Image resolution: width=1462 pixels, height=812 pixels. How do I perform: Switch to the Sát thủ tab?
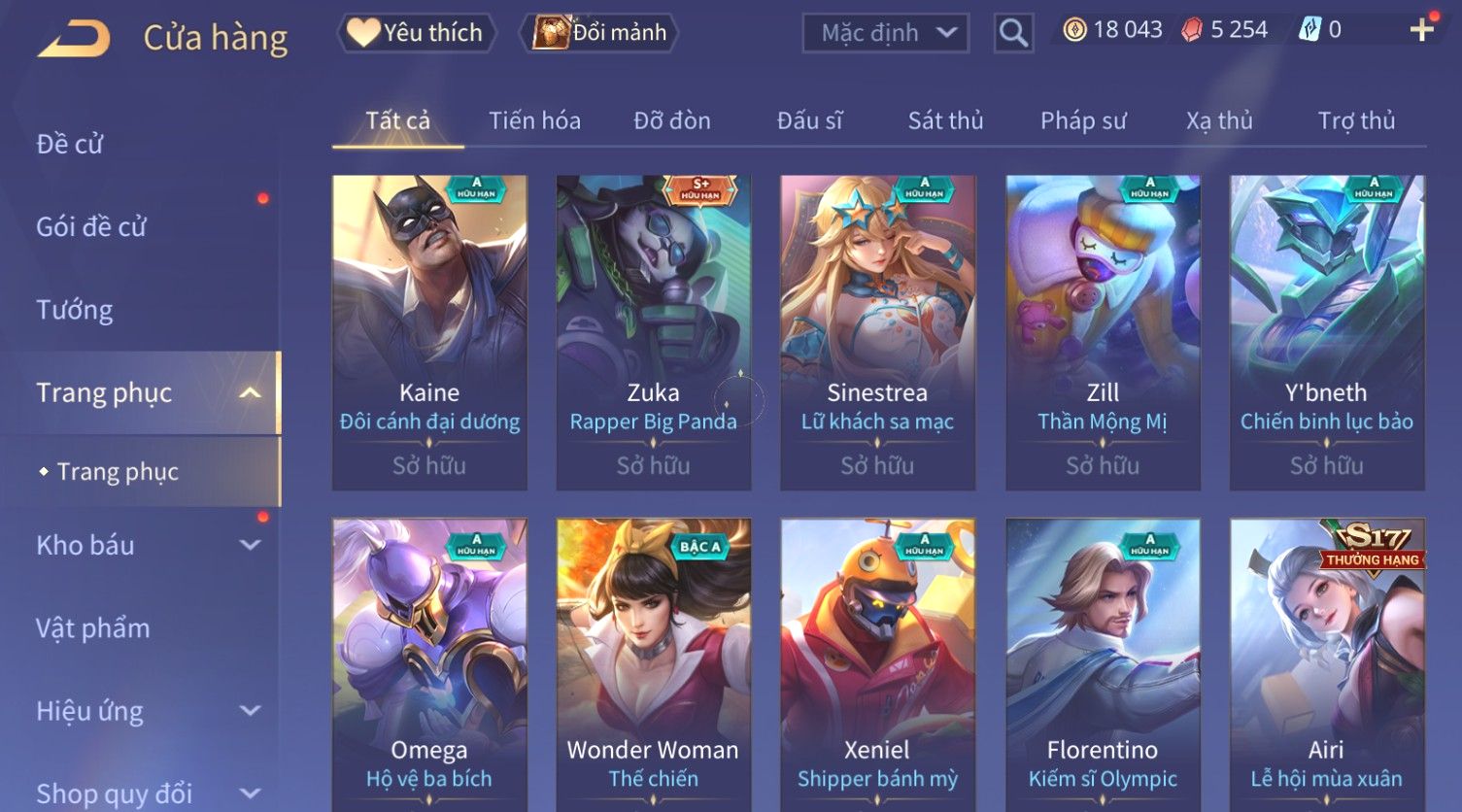tap(945, 120)
